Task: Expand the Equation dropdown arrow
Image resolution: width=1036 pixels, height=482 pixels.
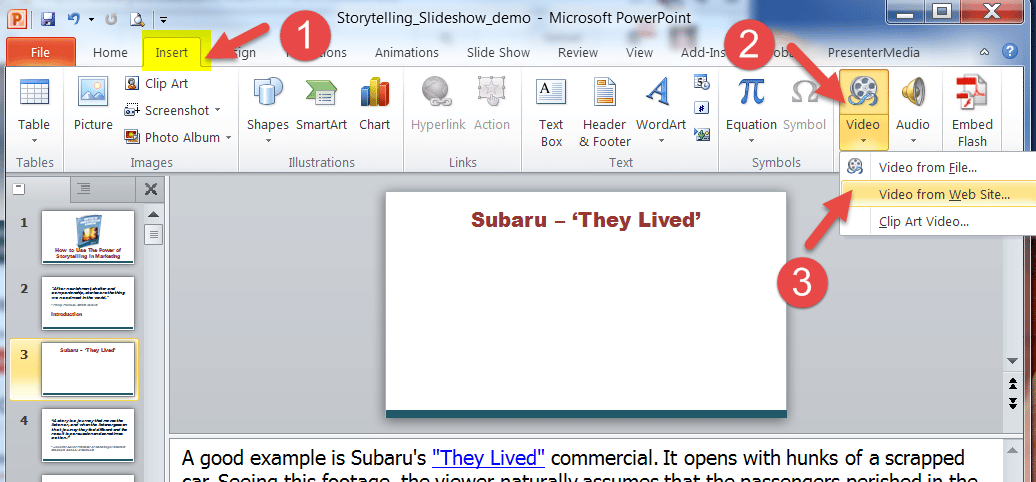Action: 751,141
